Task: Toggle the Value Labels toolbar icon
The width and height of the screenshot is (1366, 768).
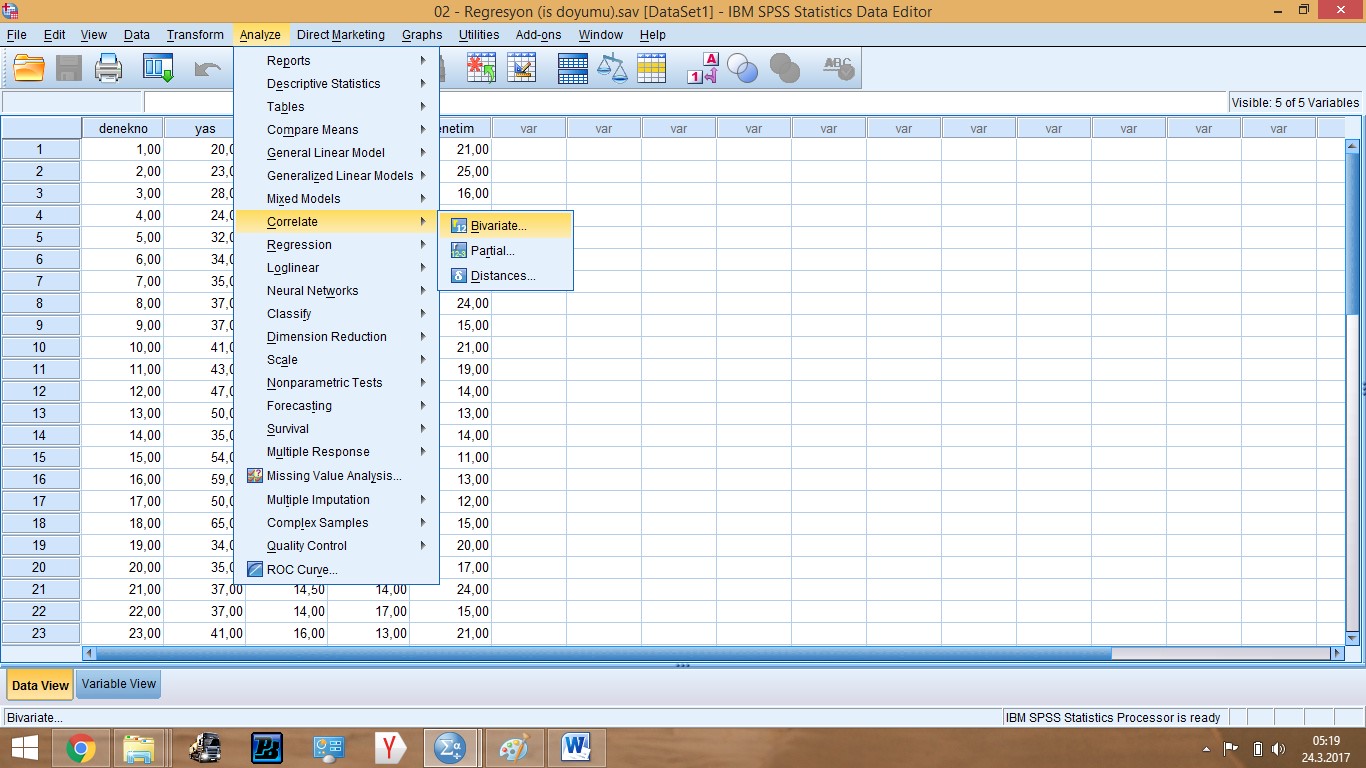Action: (x=703, y=68)
